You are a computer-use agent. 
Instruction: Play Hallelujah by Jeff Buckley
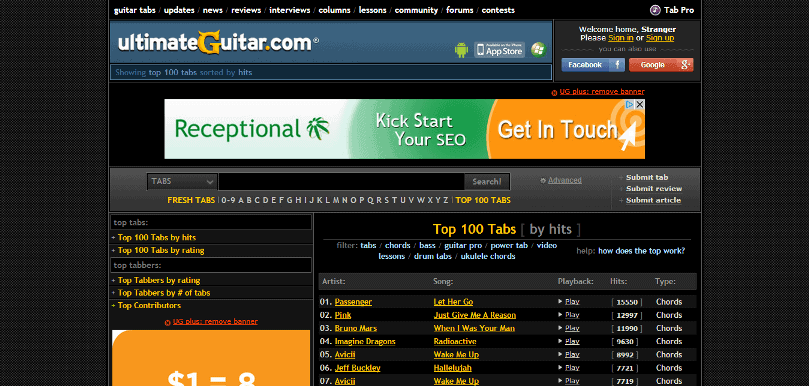point(572,368)
